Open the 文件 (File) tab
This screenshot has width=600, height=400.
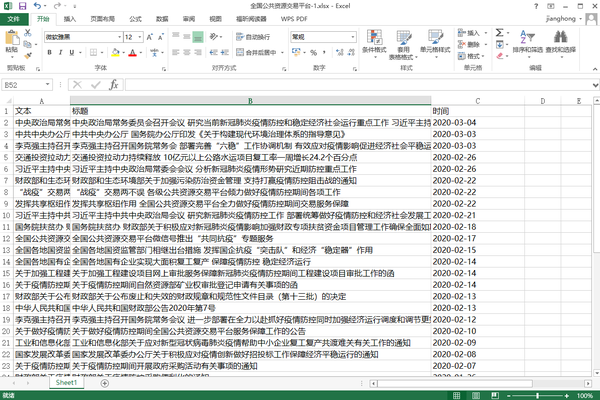(x=14, y=19)
